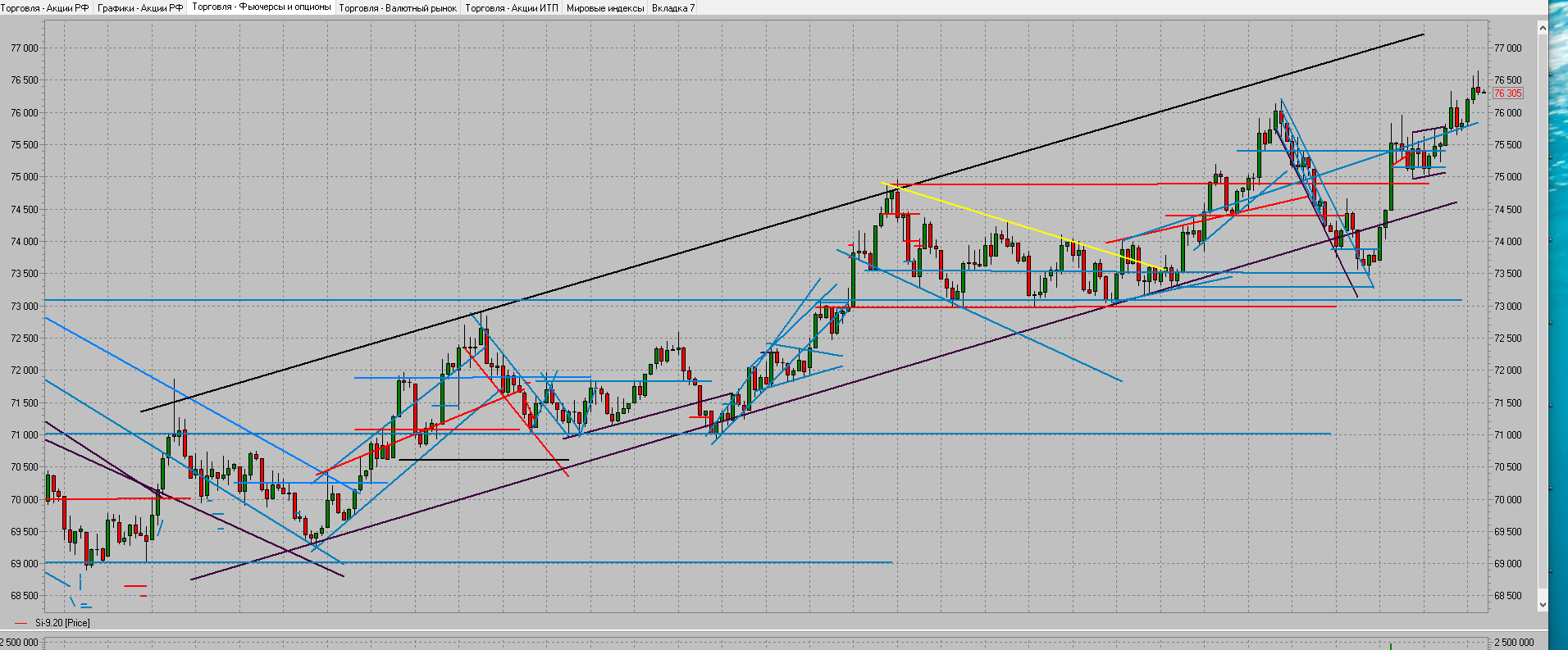
Task: Select the yellow descending trendline
Action: pos(1025,226)
